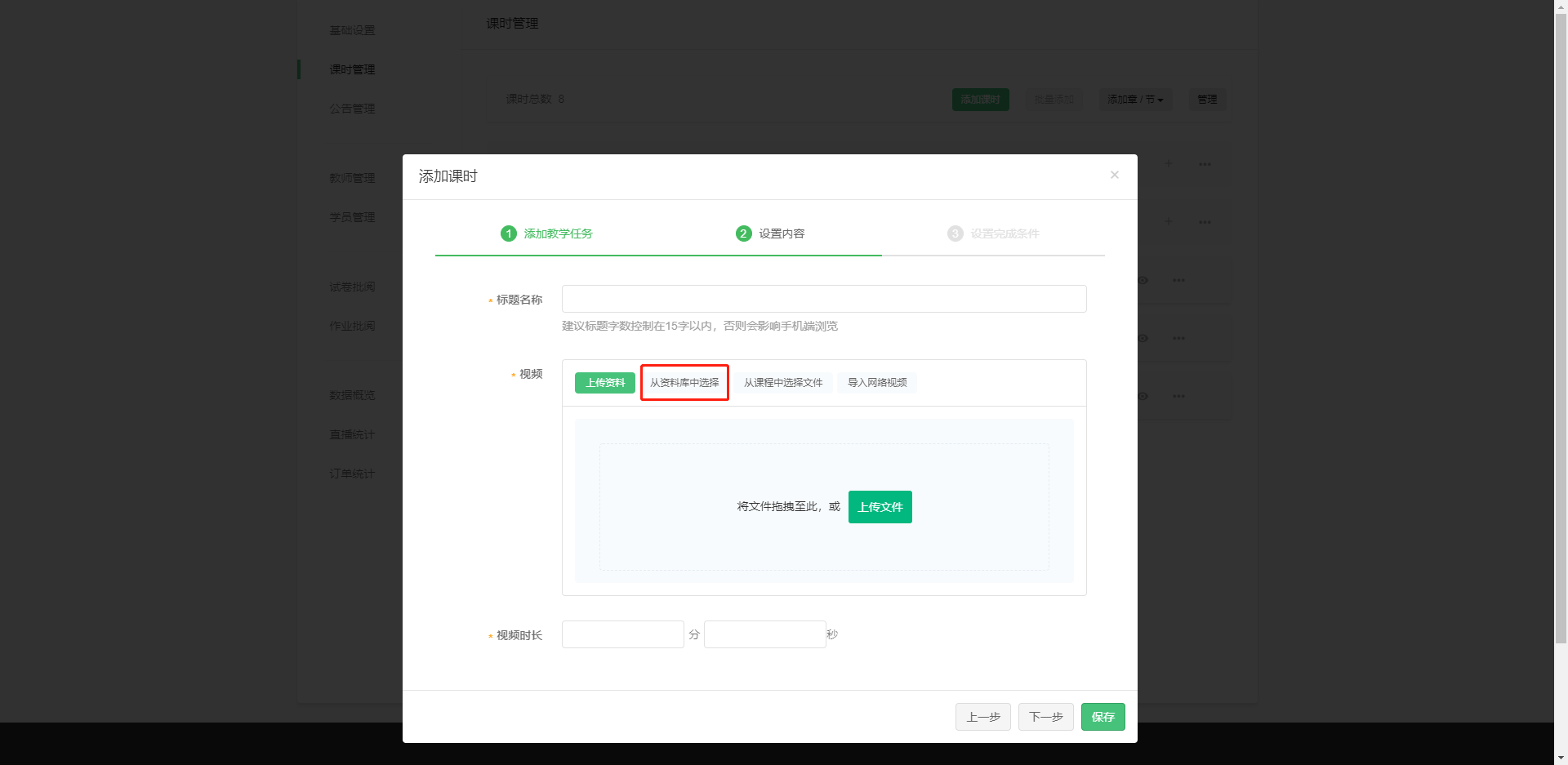
Task: Focus the 标题名称 text field
Action: pyautogui.click(x=824, y=299)
